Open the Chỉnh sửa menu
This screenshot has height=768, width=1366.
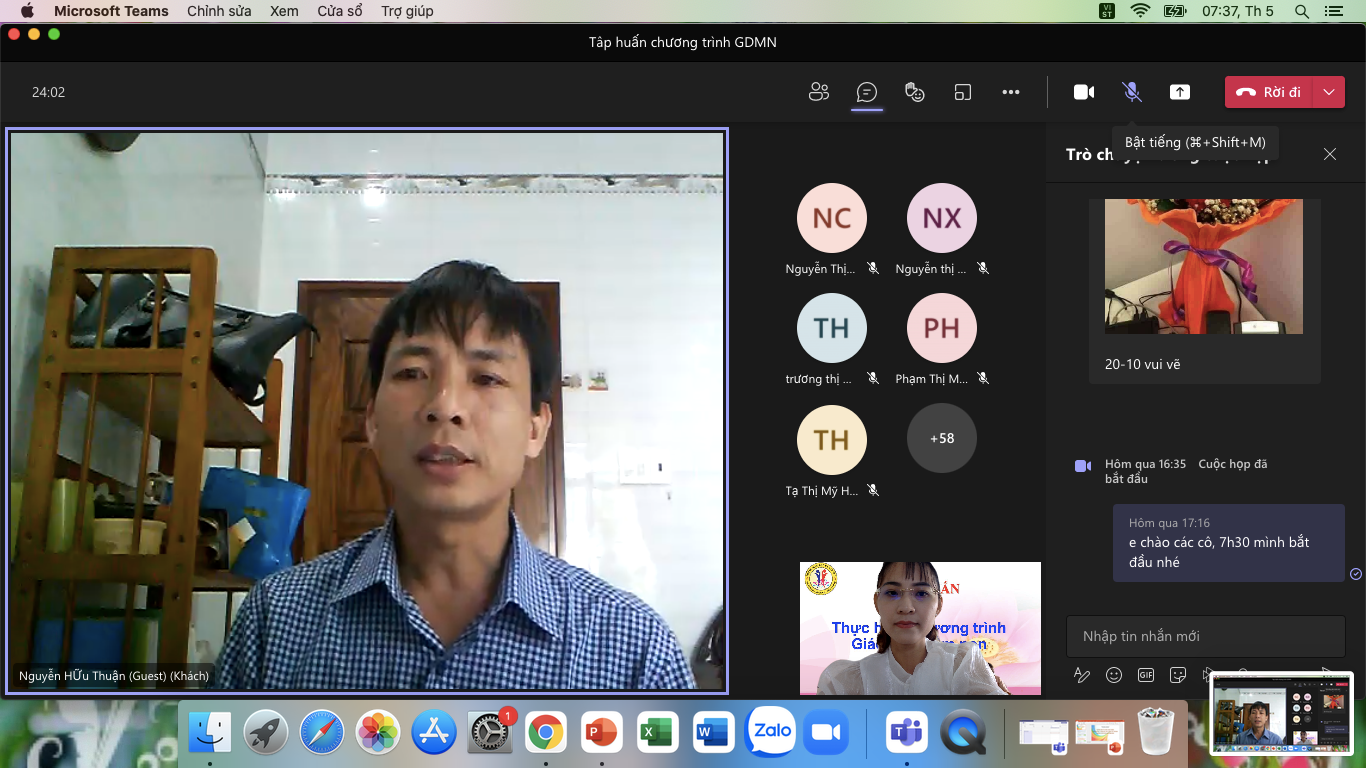(219, 11)
